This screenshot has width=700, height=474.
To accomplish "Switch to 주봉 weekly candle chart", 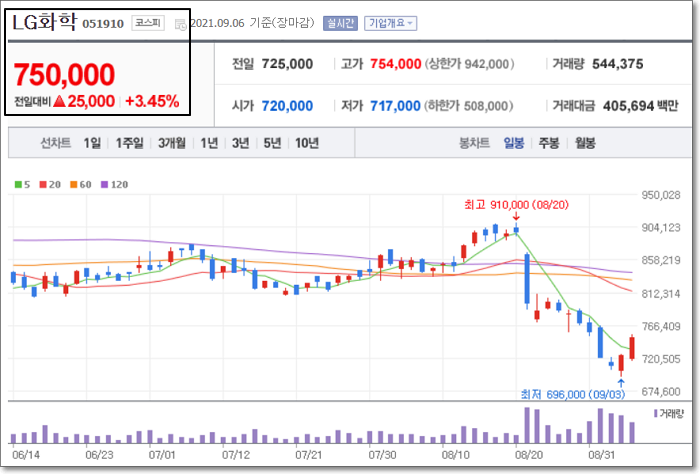I will click(x=549, y=143).
